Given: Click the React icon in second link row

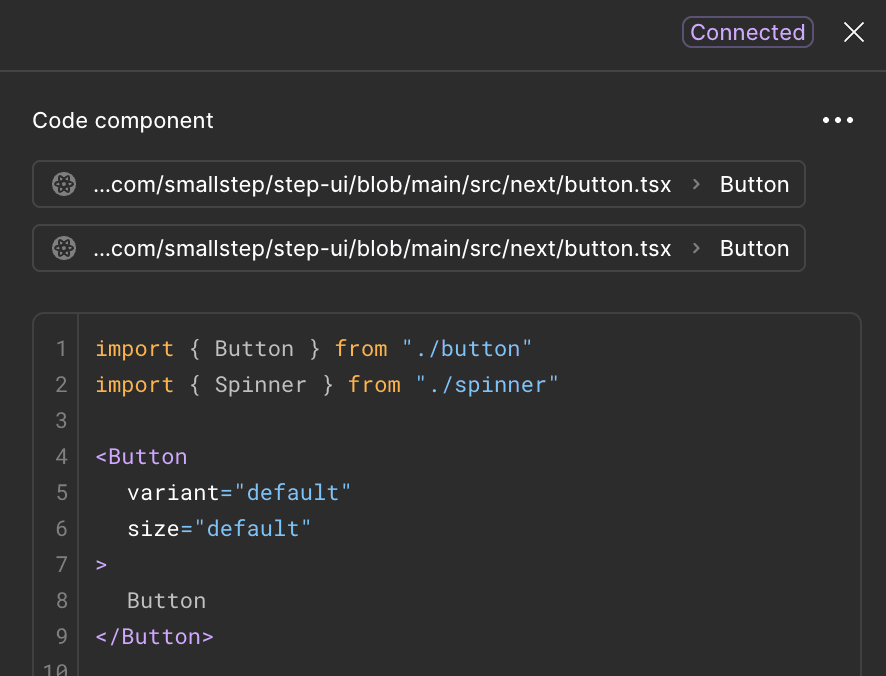Looking at the screenshot, I should click(x=64, y=248).
